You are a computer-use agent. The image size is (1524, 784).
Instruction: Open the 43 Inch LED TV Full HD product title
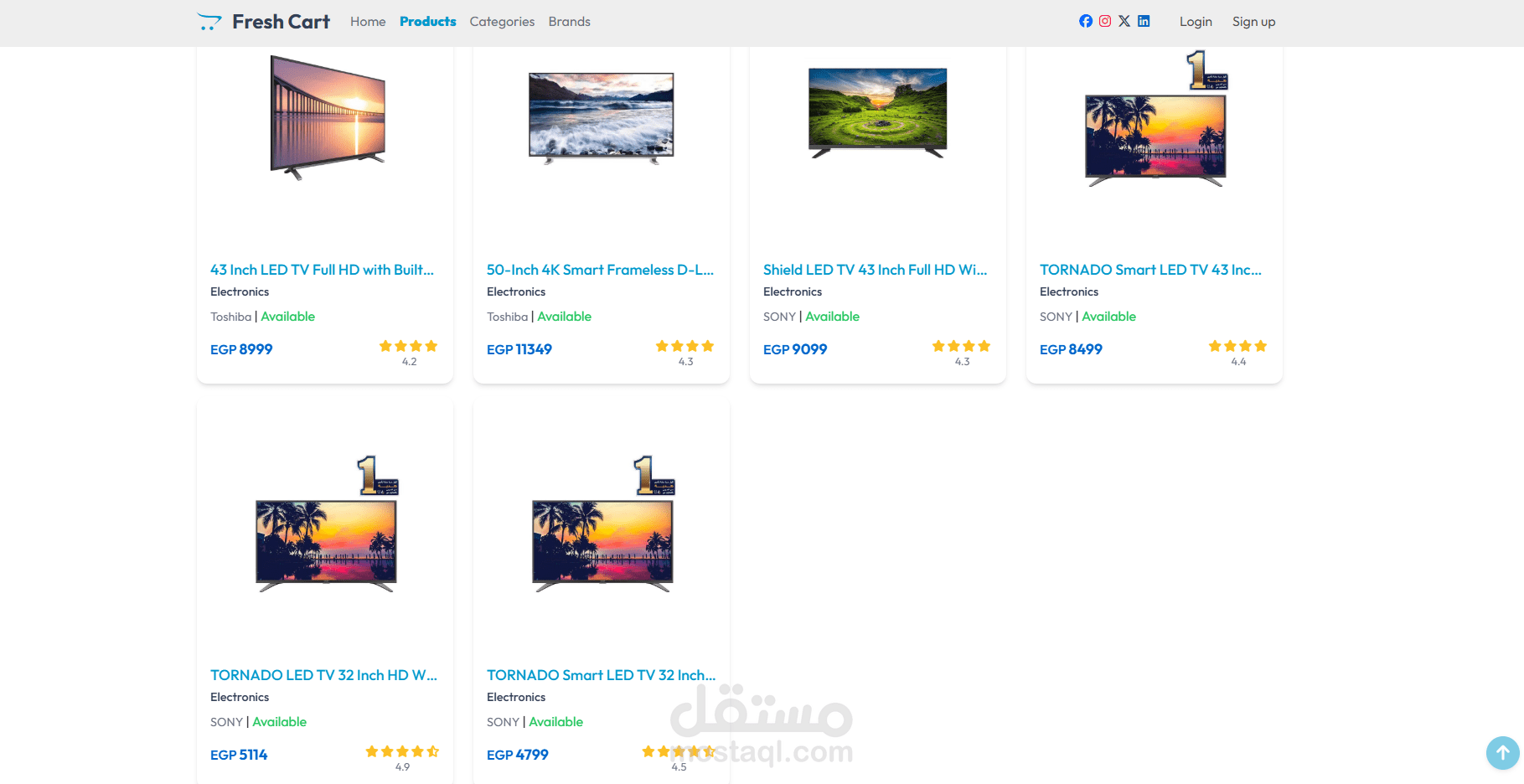click(322, 270)
